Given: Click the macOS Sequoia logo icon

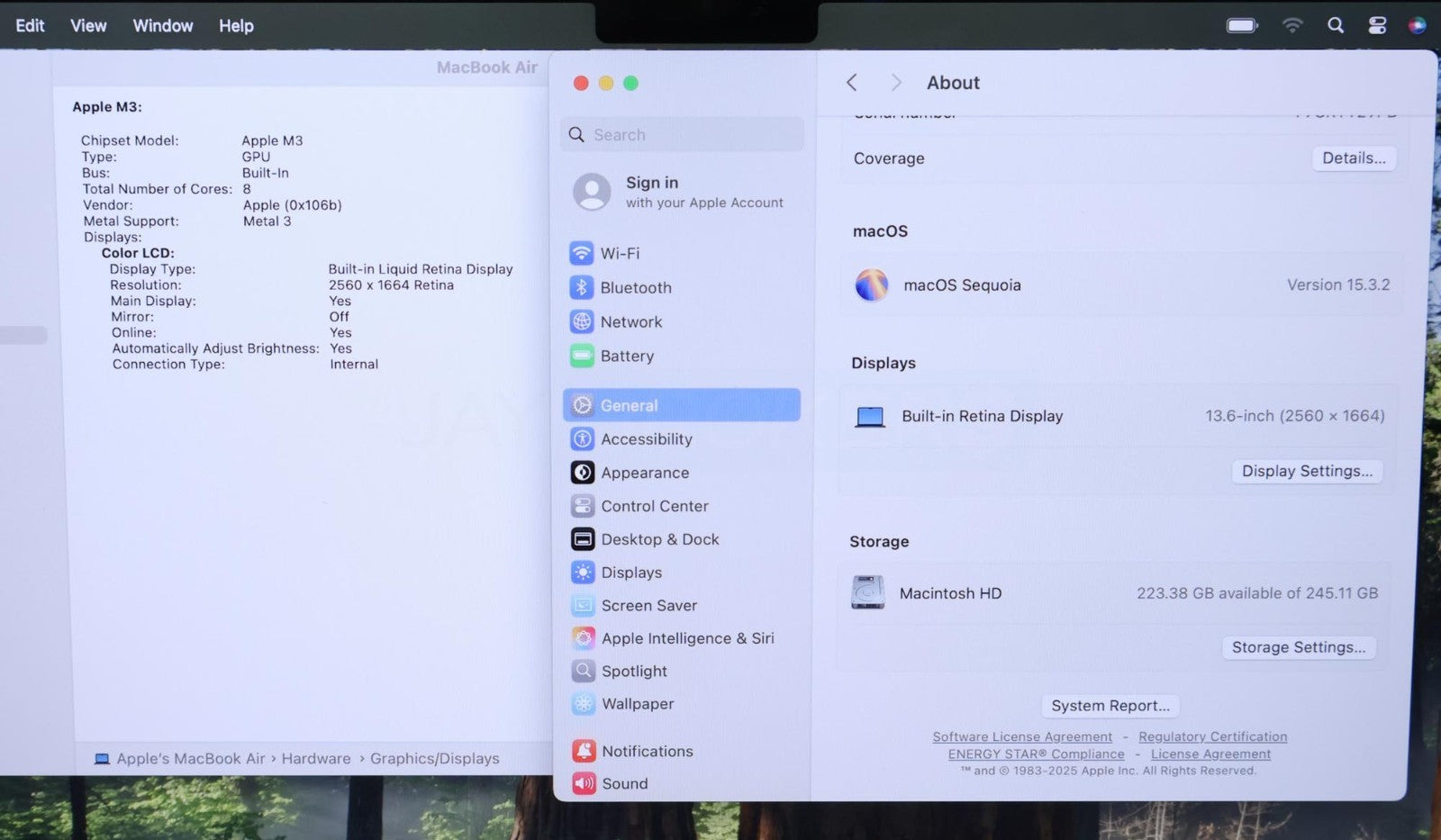Looking at the screenshot, I should (871, 285).
